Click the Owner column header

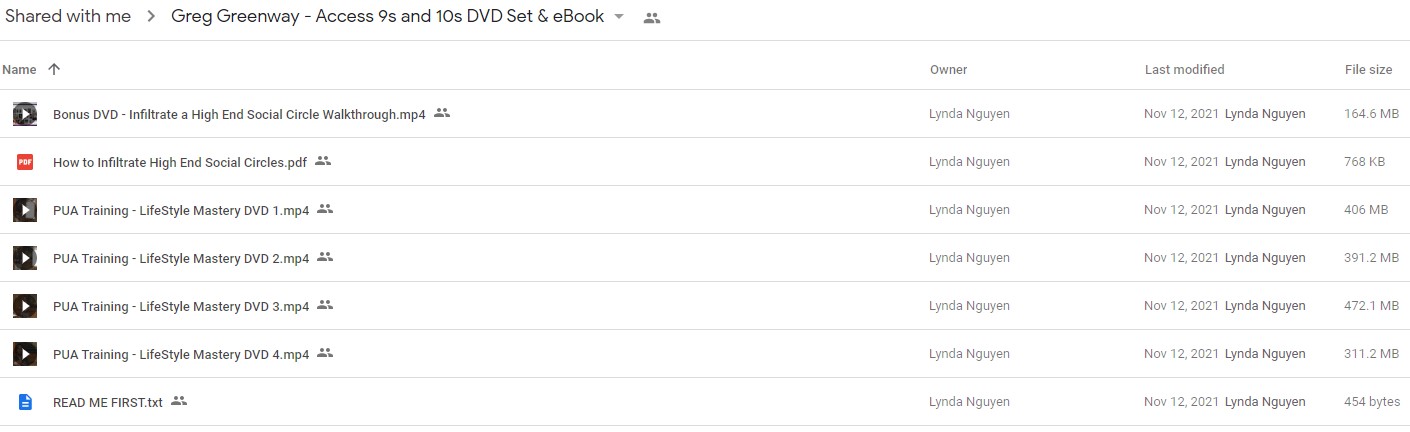(x=948, y=70)
